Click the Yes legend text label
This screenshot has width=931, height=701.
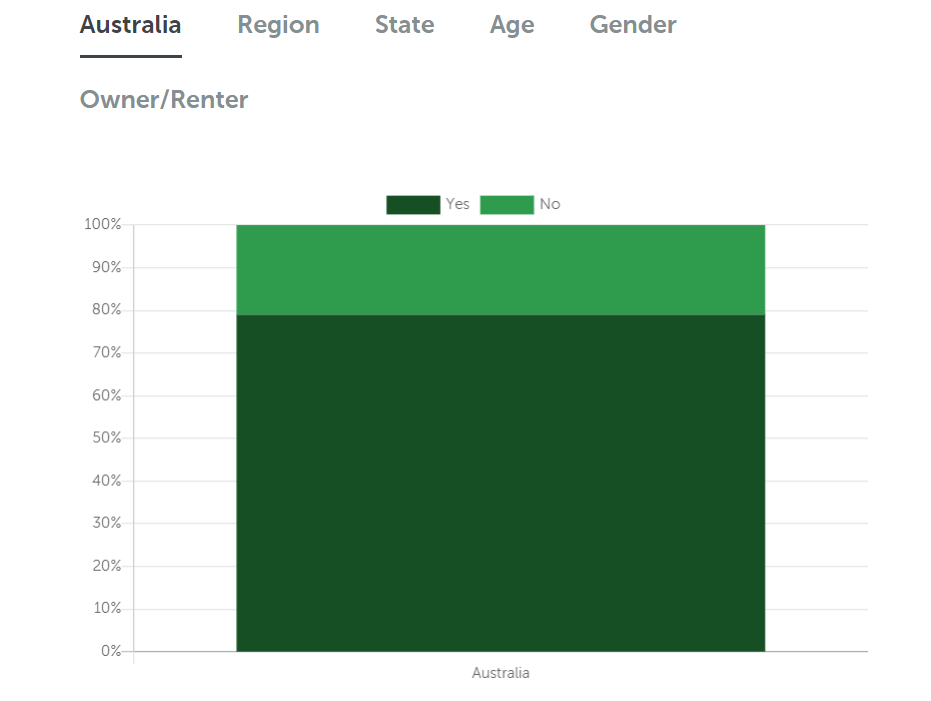click(x=457, y=204)
